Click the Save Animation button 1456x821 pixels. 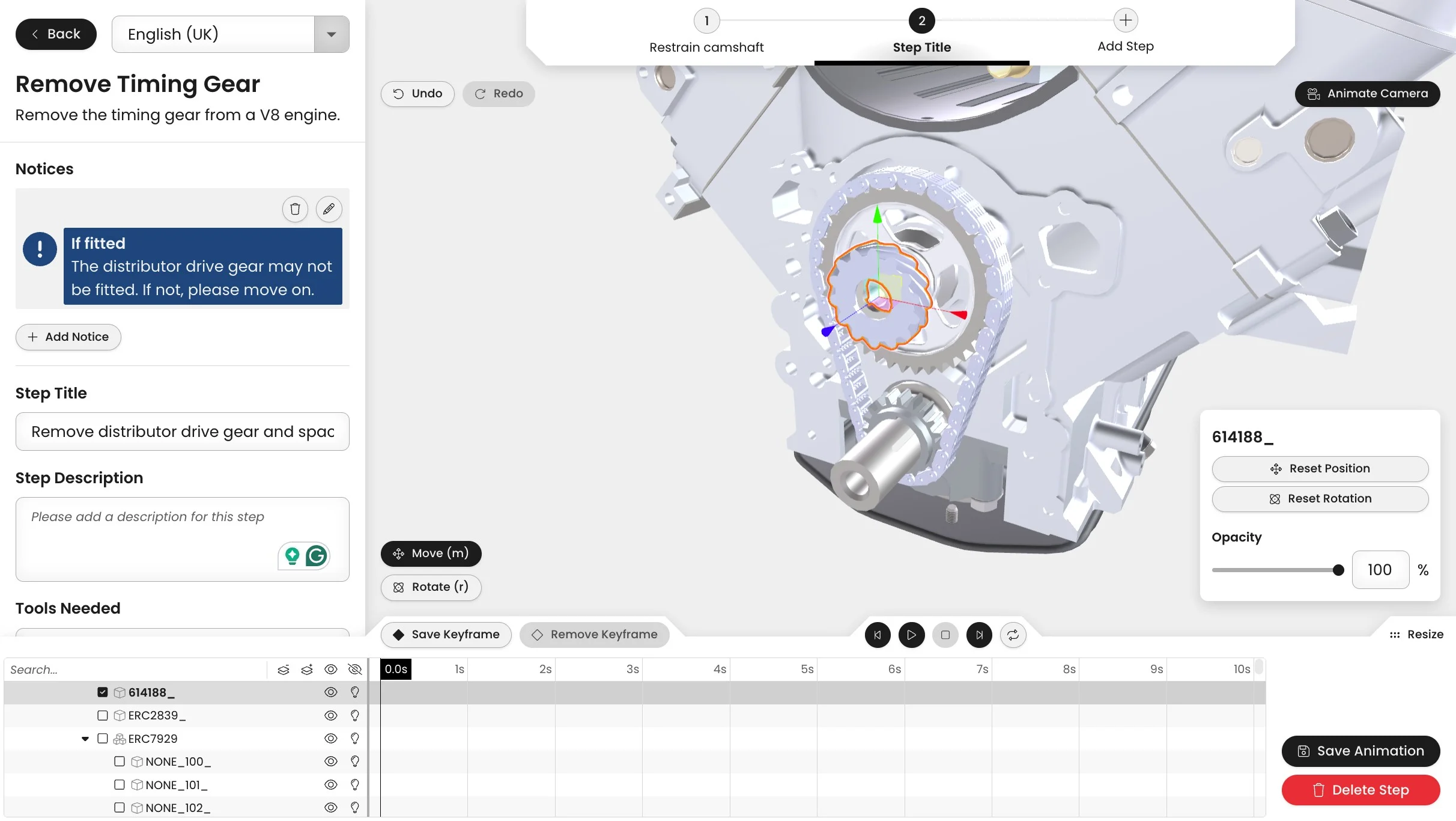(1360, 751)
